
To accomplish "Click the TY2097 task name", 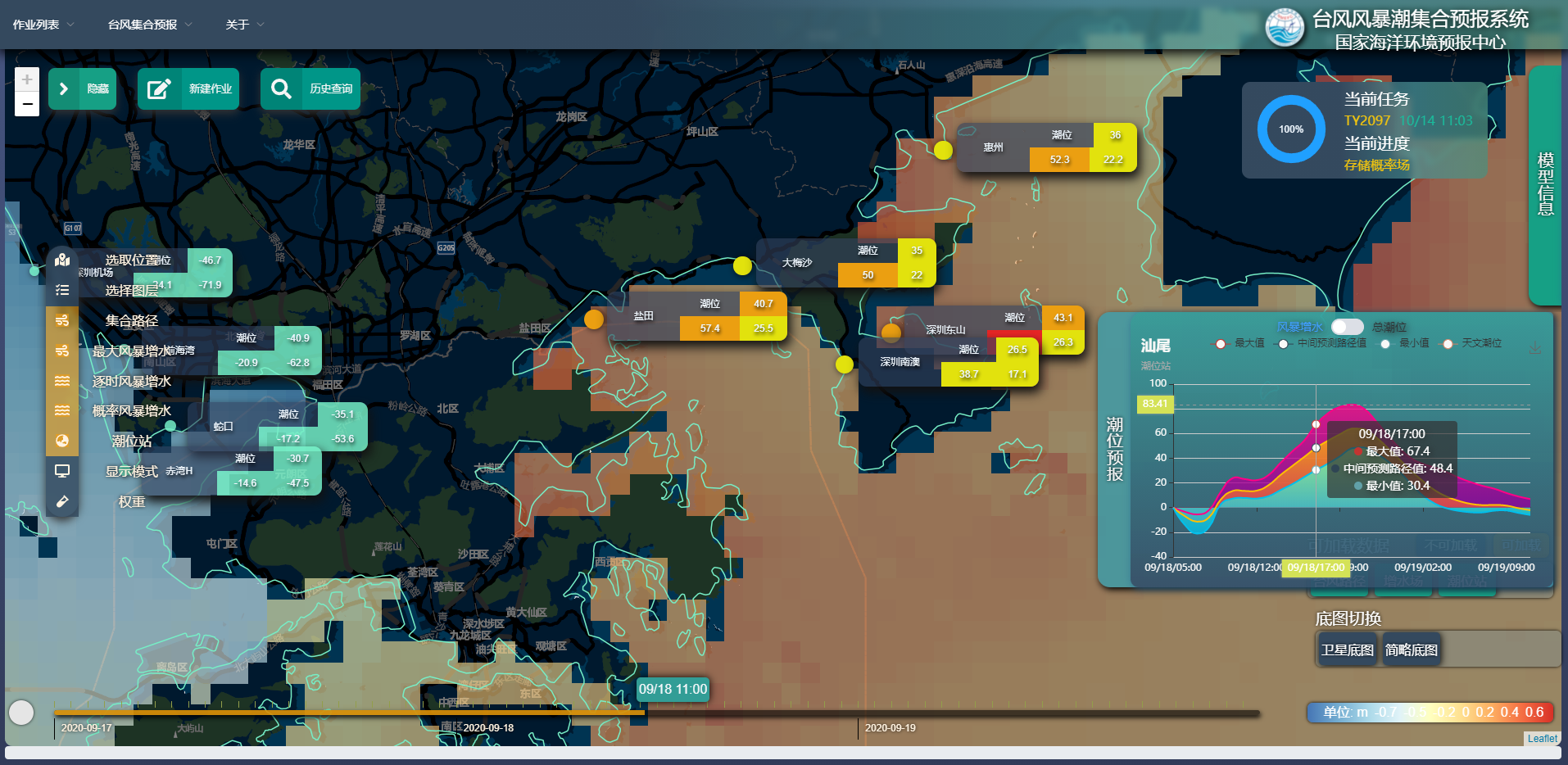I will pos(1367,120).
